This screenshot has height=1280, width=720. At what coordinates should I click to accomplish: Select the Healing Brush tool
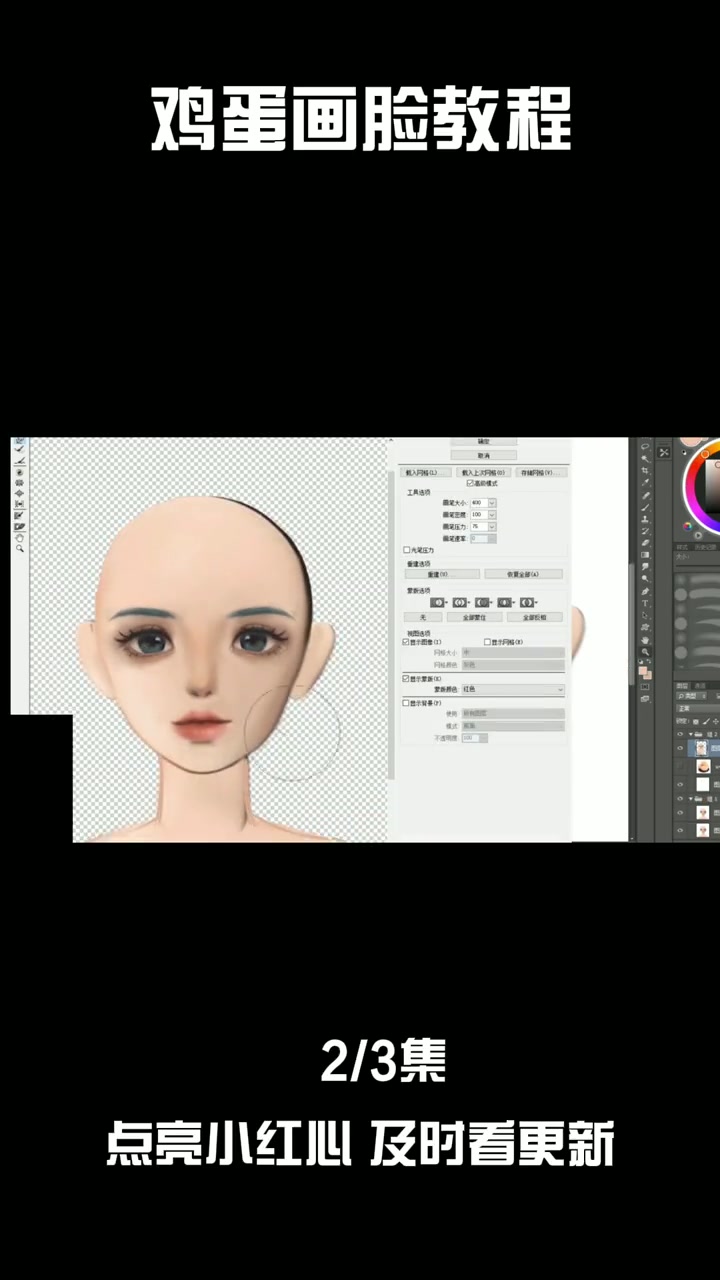[x=645, y=495]
